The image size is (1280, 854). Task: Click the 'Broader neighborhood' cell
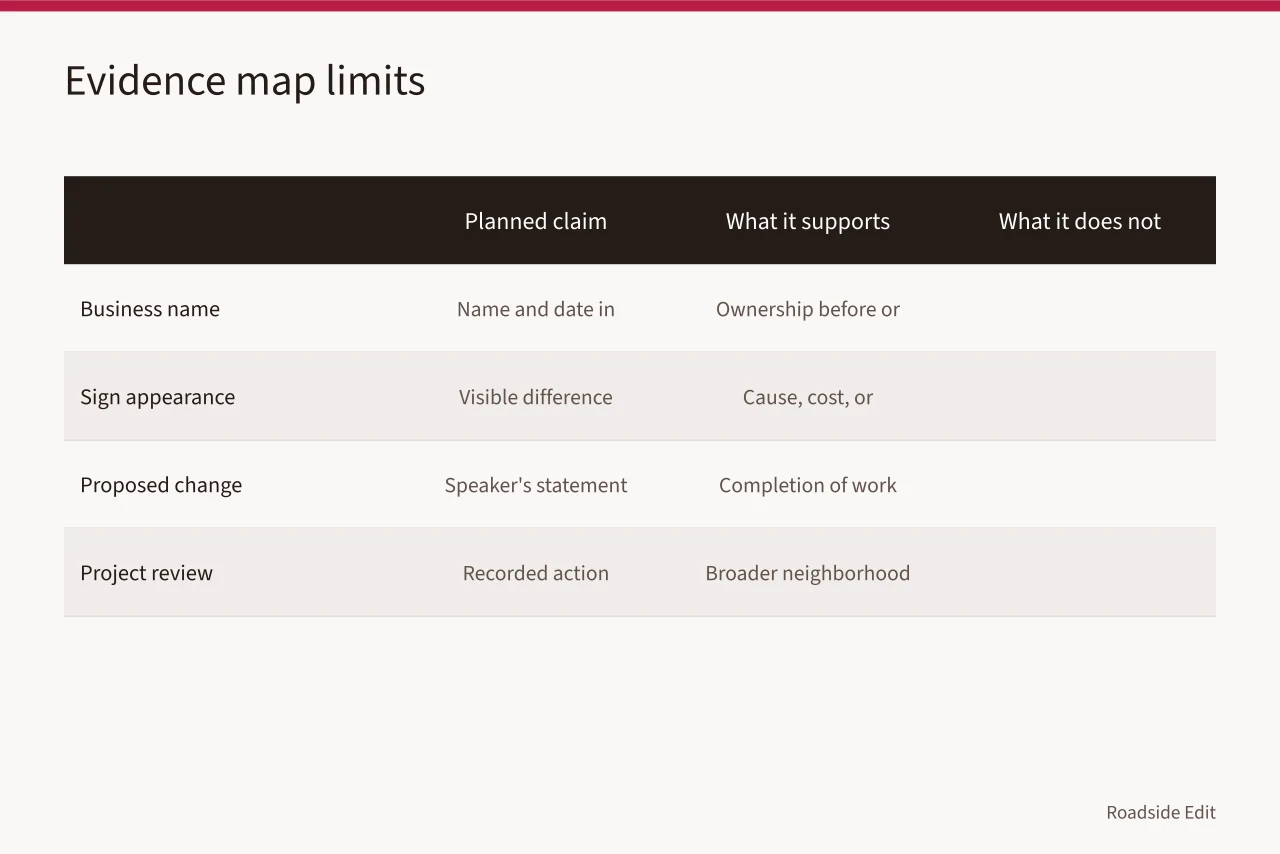coord(808,573)
